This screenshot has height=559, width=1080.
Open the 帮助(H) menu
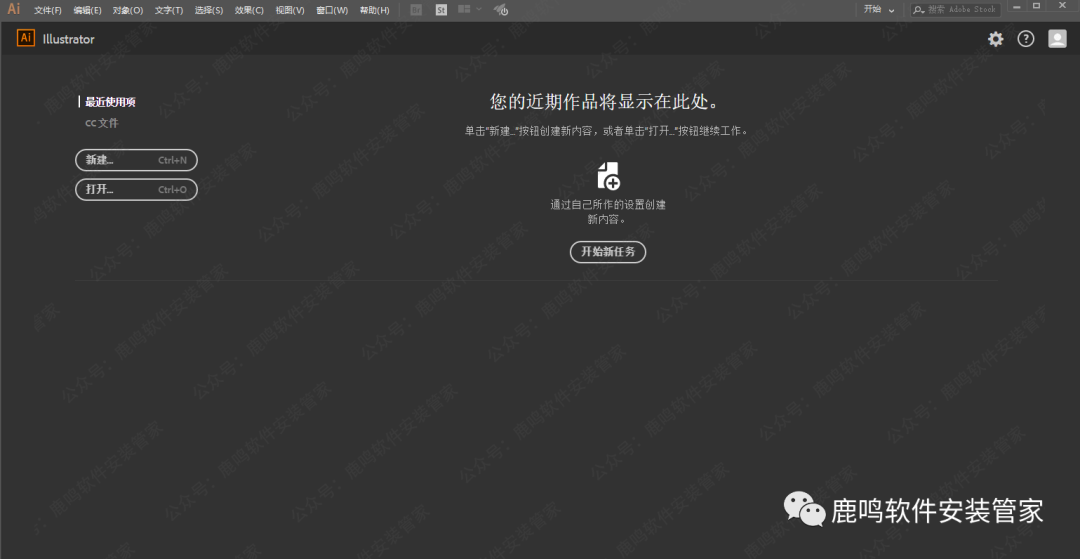[x=374, y=10]
